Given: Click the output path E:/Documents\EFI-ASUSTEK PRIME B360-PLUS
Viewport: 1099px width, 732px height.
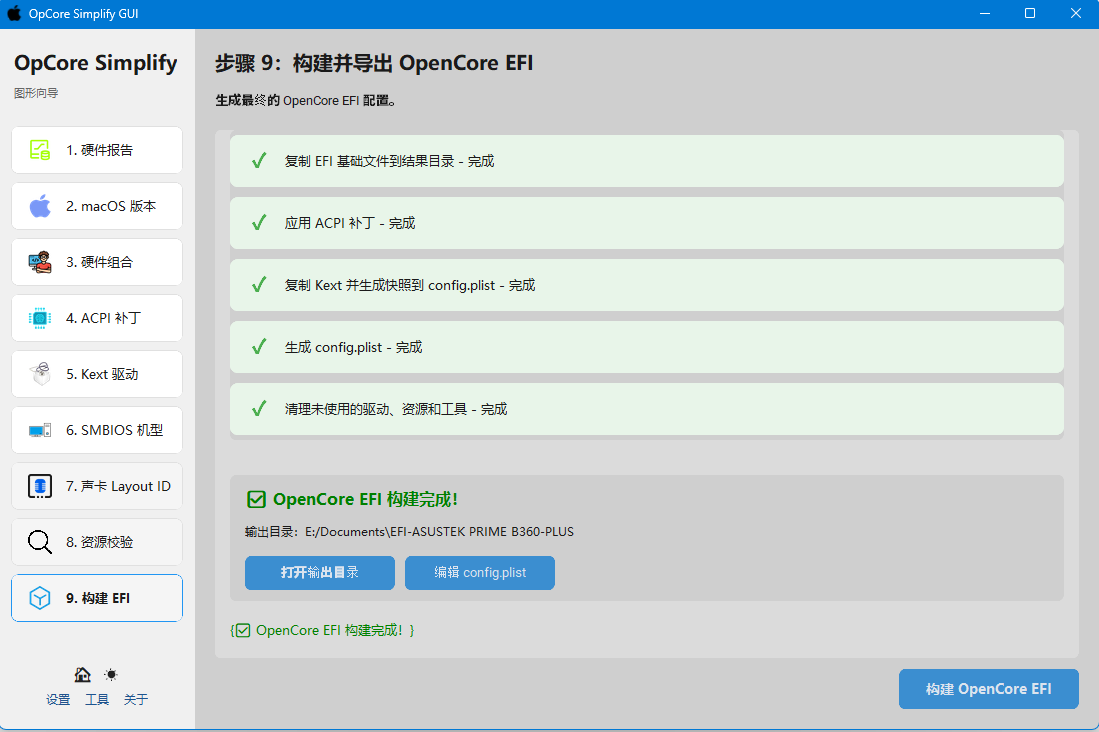Looking at the screenshot, I should (x=439, y=532).
